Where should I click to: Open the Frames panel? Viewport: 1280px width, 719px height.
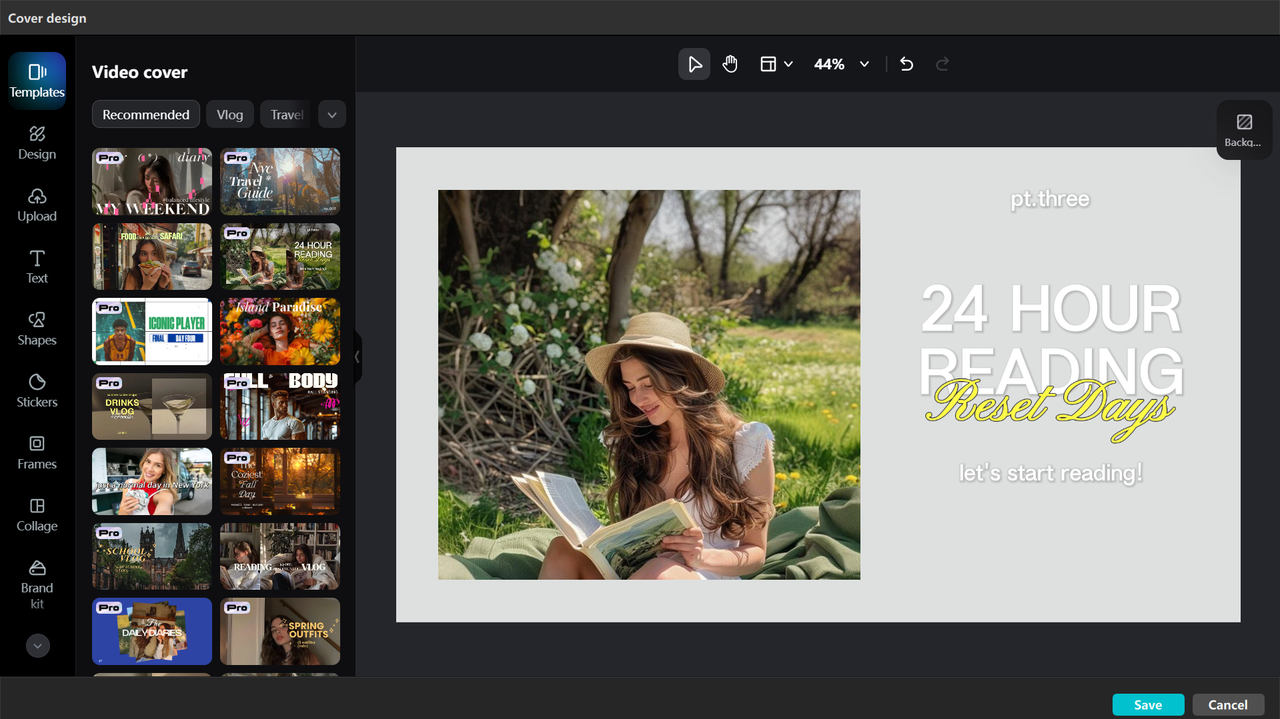coord(37,453)
